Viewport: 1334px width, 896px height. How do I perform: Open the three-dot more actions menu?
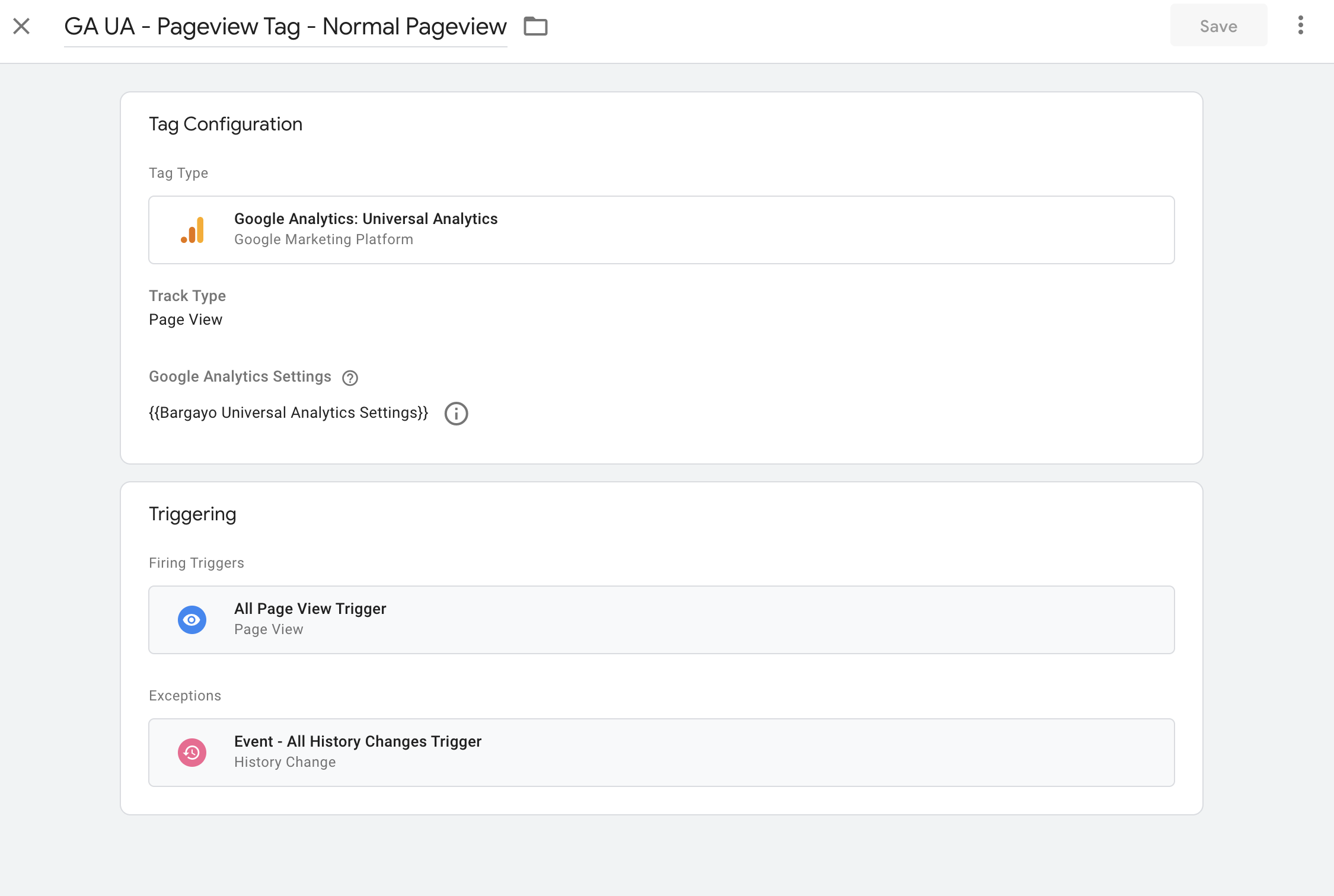click(1300, 25)
